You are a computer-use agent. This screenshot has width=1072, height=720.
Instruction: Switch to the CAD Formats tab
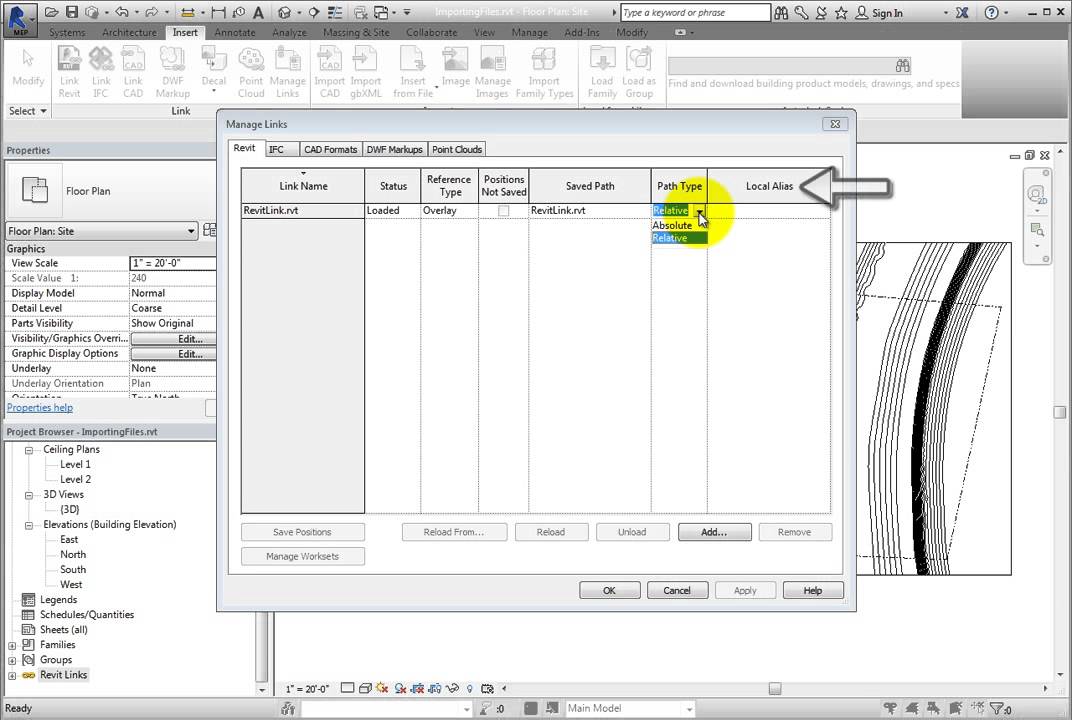pos(330,149)
